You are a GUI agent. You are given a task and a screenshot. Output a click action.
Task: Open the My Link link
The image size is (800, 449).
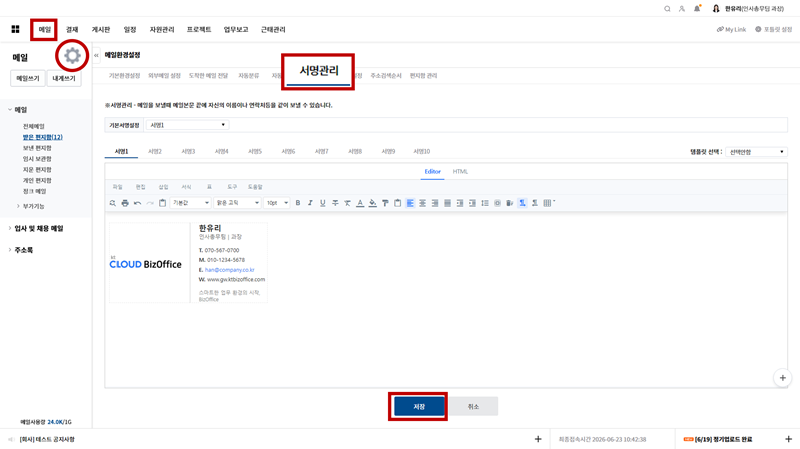point(731,30)
